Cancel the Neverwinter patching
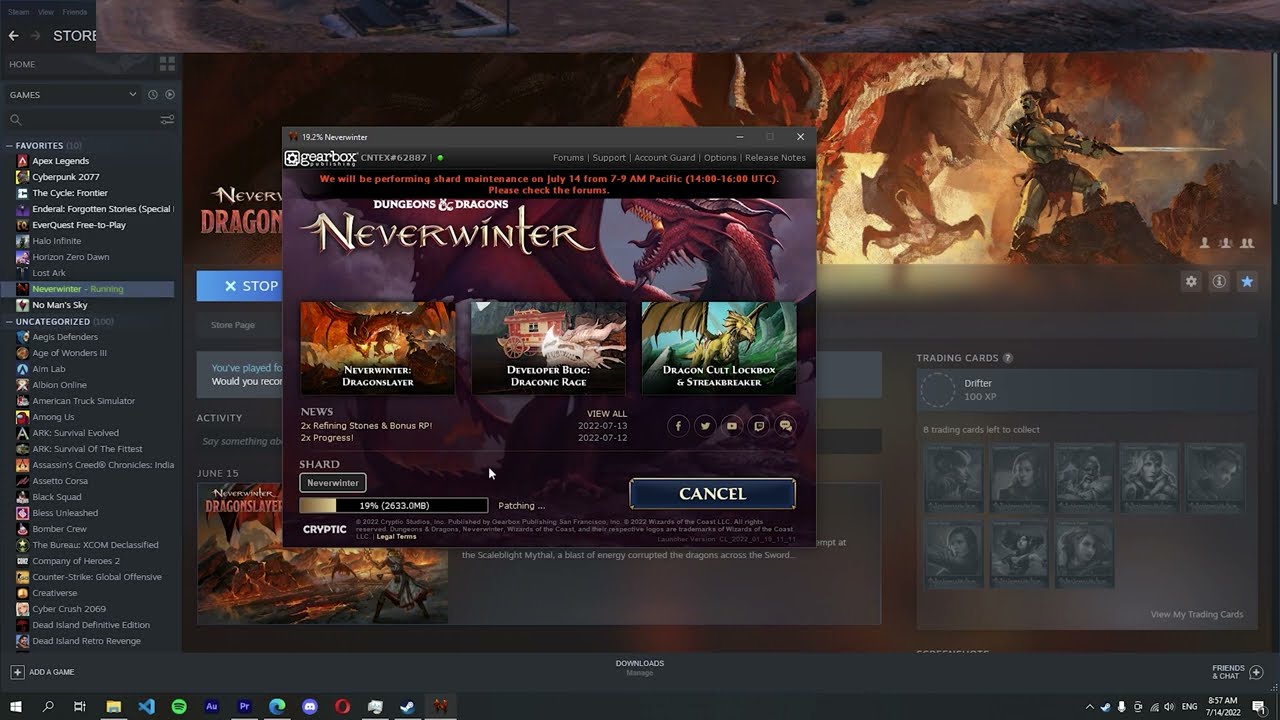This screenshot has width=1280, height=720. tap(712, 494)
